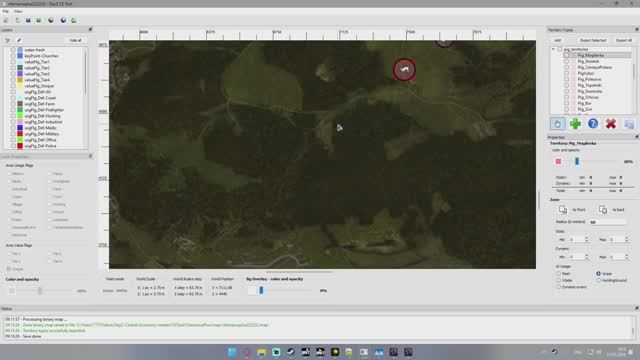Click the first icon in main toolbar
Image resolution: width=640 pixels, height=360 pixels.
click(x=6, y=20)
